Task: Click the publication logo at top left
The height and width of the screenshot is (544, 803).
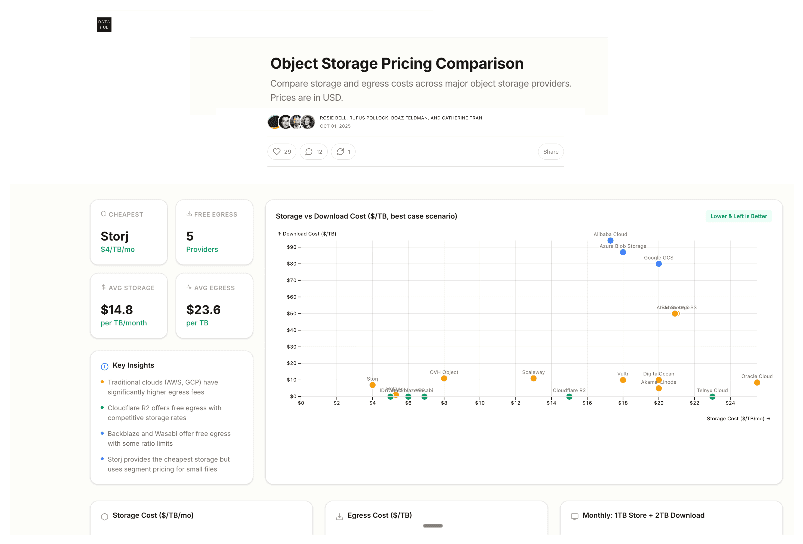Action: (104, 26)
